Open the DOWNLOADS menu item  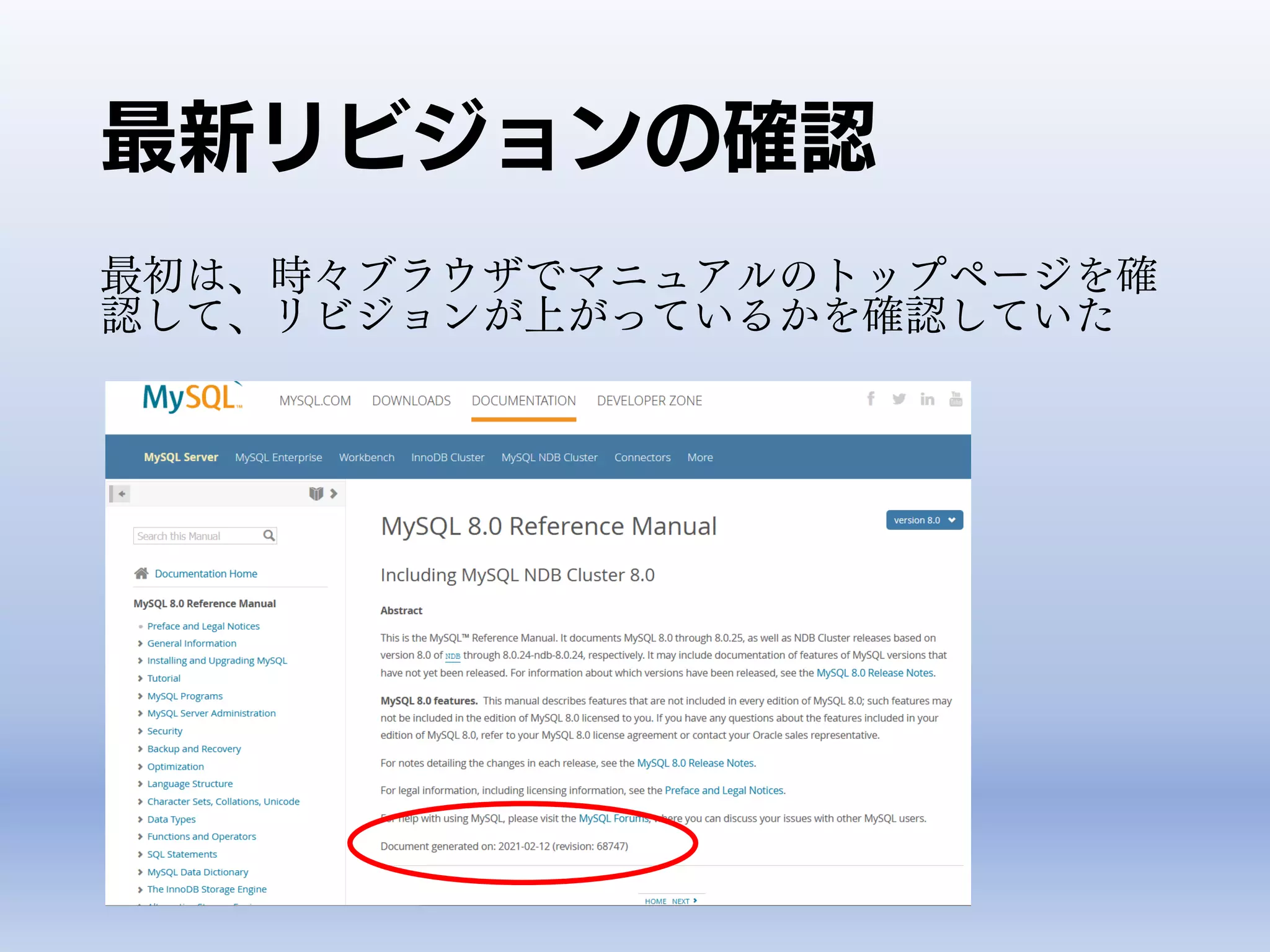pyautogui.click(x=411, y=401)
